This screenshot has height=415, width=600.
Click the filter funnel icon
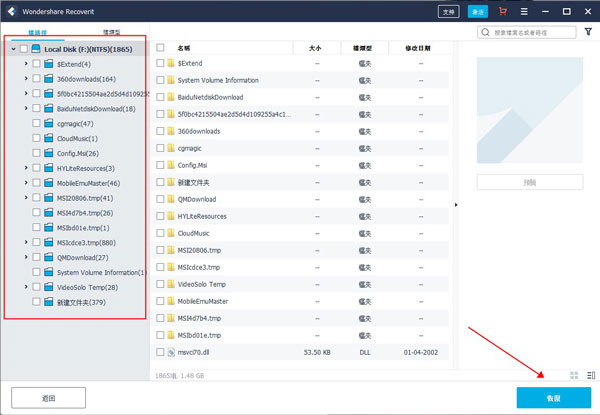point(589,32)
